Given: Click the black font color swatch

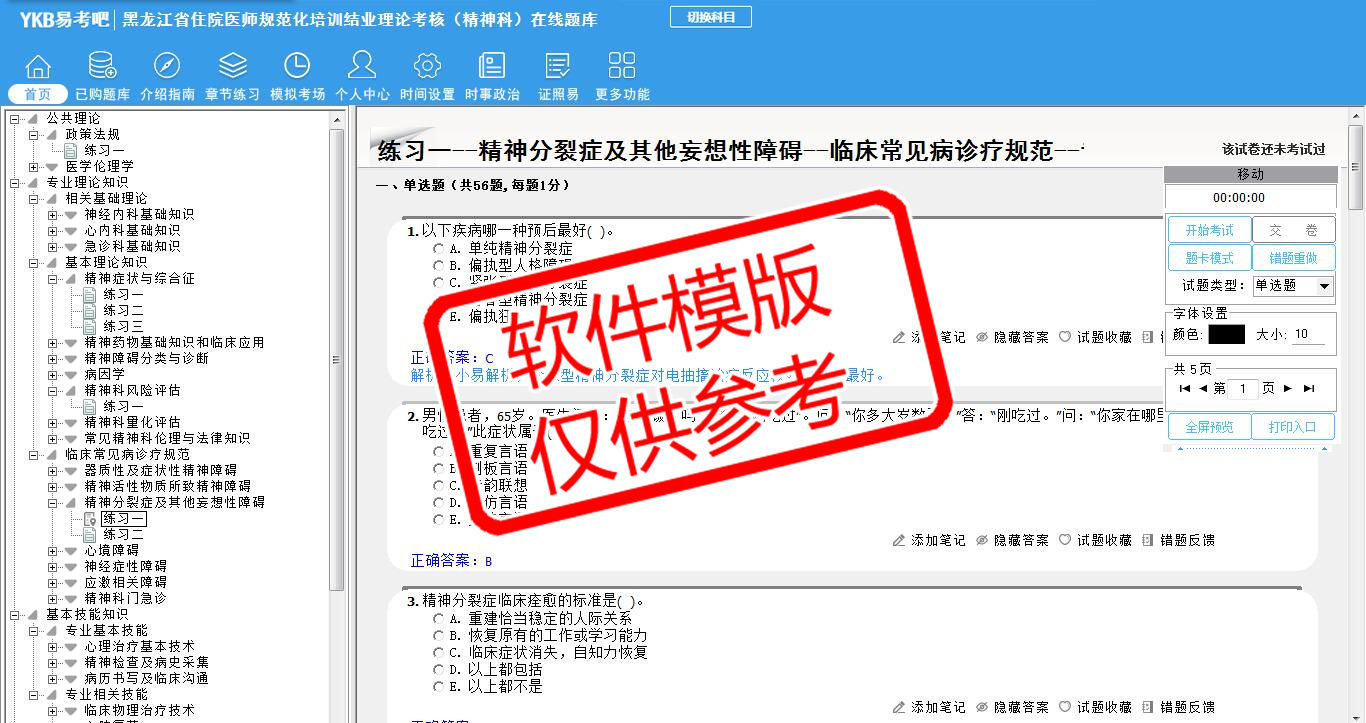Looking at the screenshot, I should [x=1226, y=335].
